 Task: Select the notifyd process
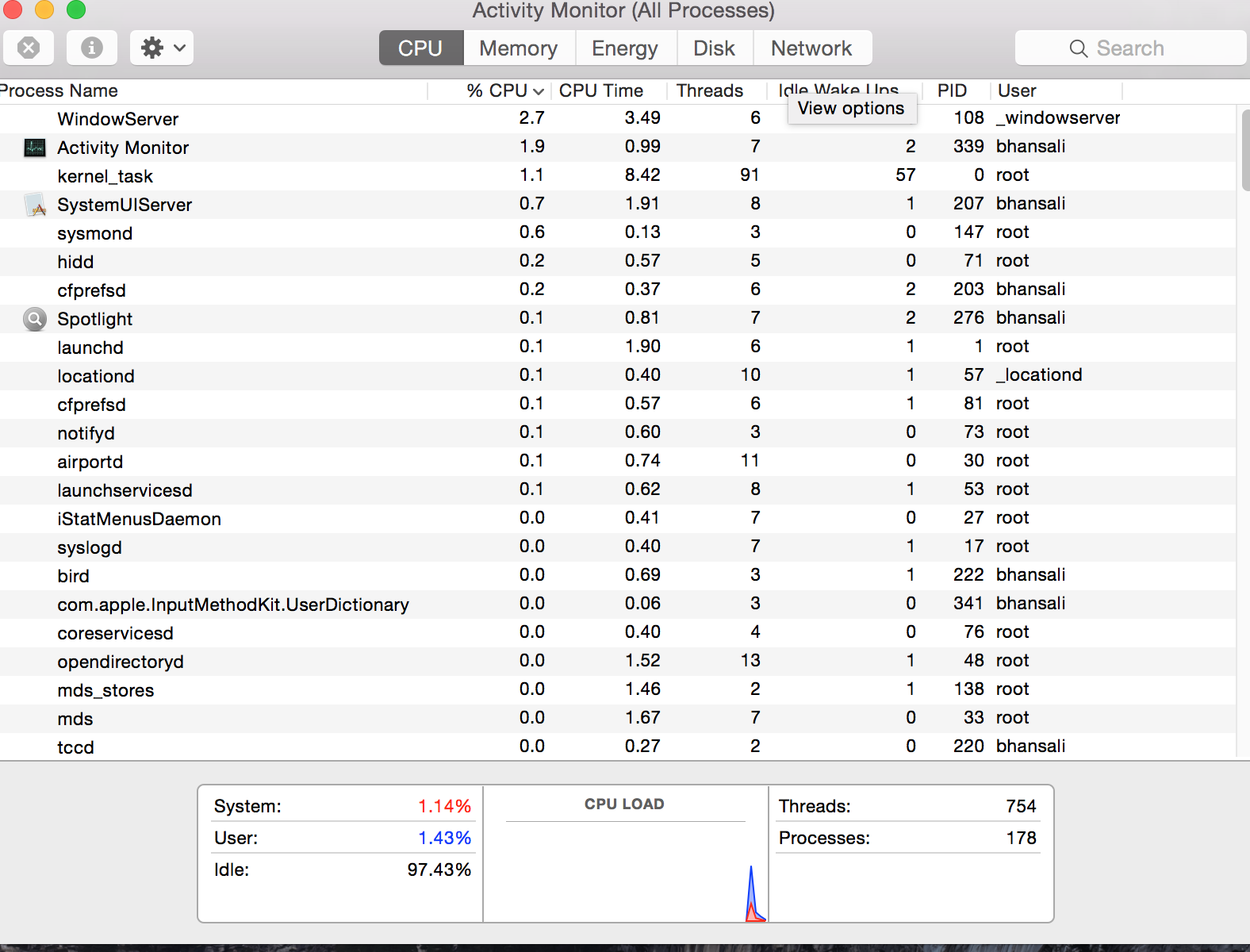(x=618, y=433)
